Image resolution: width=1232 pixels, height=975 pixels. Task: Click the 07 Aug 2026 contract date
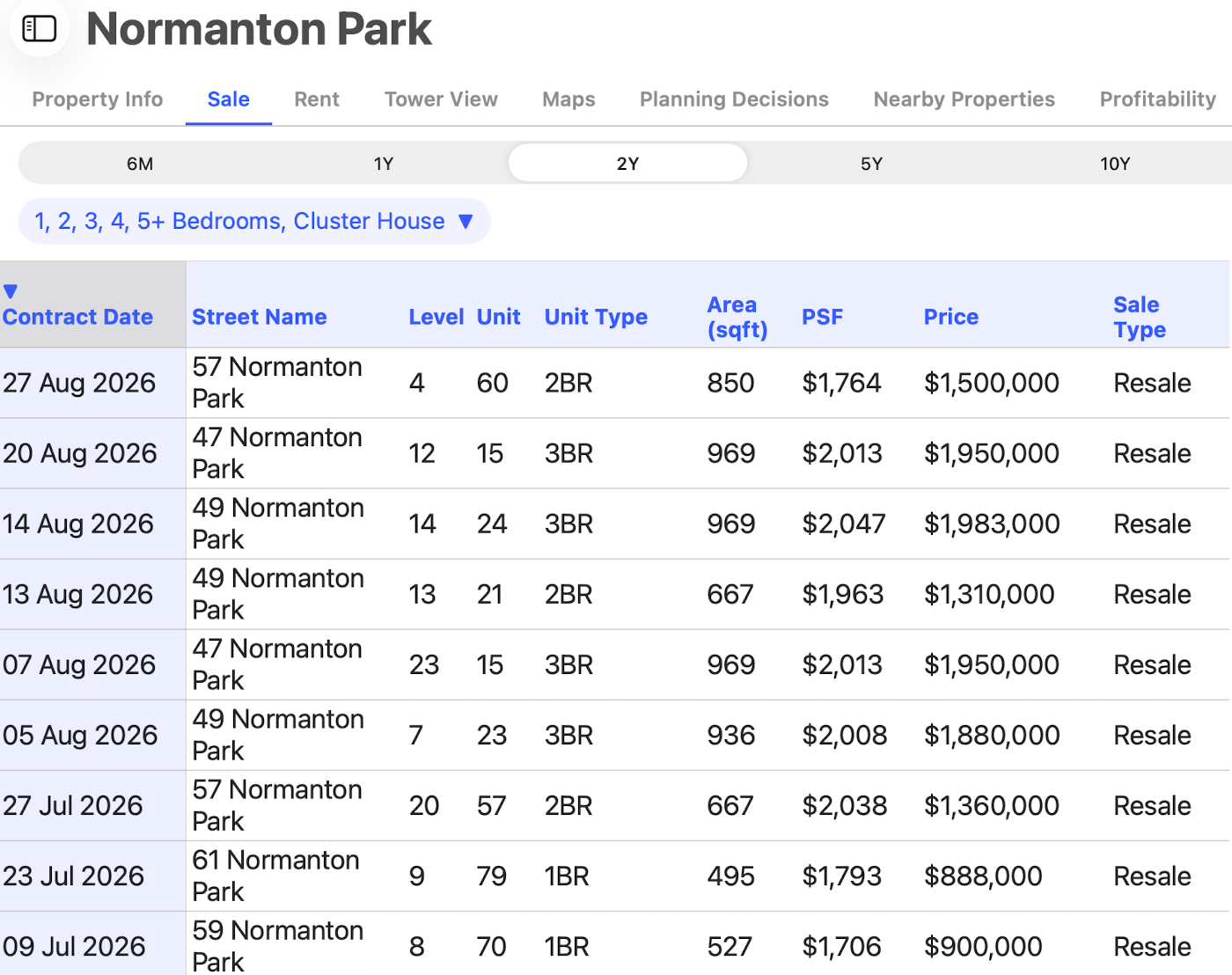[x=79, y=664]
